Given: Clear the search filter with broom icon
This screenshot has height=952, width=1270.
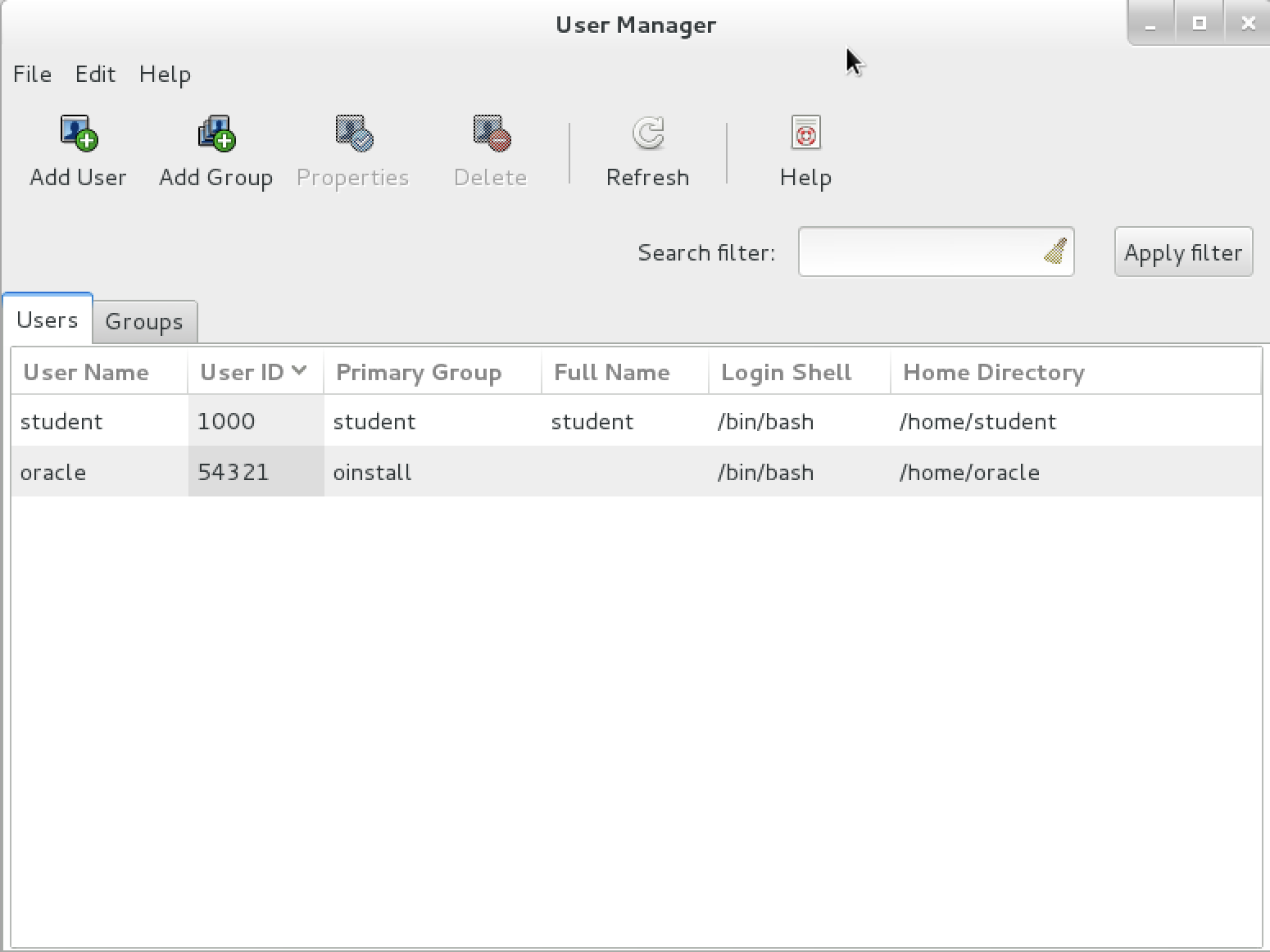Looking at the screenshot, I should click(x=1055, y=252).
